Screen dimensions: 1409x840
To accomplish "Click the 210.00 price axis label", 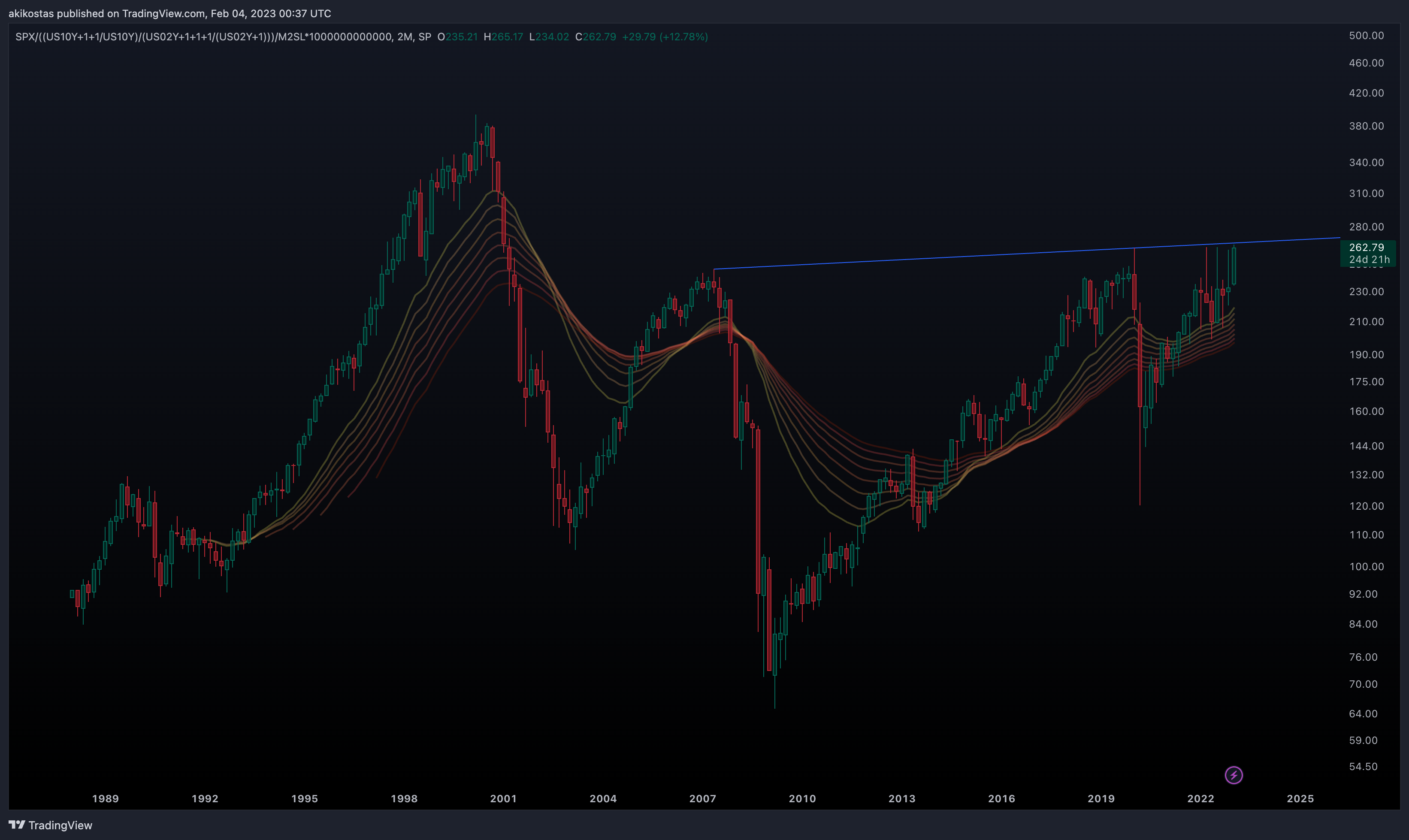I will [1367, 321].
